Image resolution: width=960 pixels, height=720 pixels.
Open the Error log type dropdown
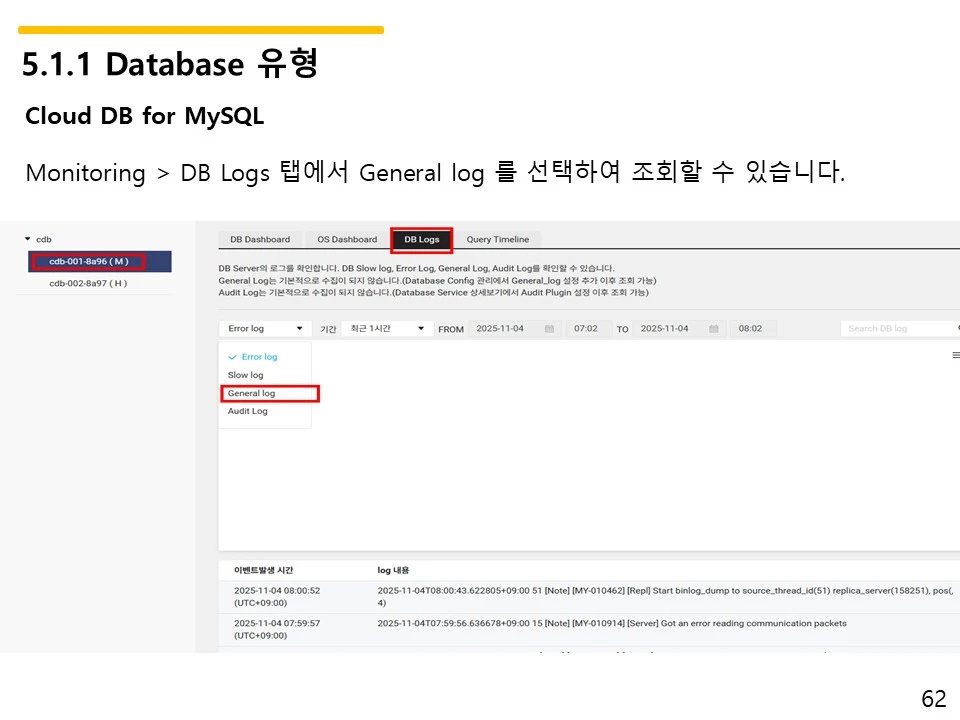coord(265,329)
